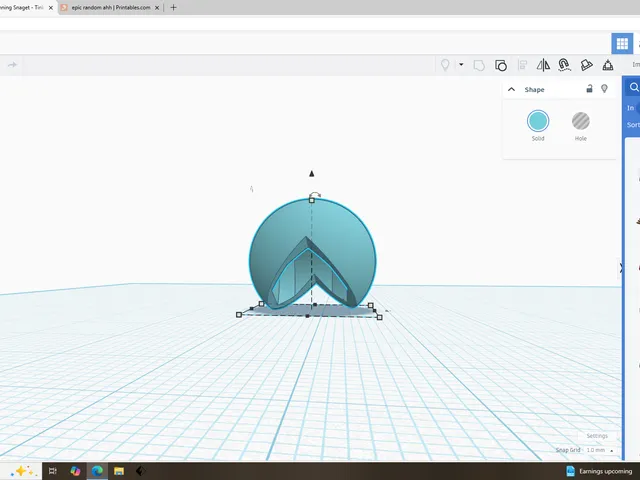Select the Mirror tool icon
The height and width of the screenshot is (480, 640).
pos(543,65)
